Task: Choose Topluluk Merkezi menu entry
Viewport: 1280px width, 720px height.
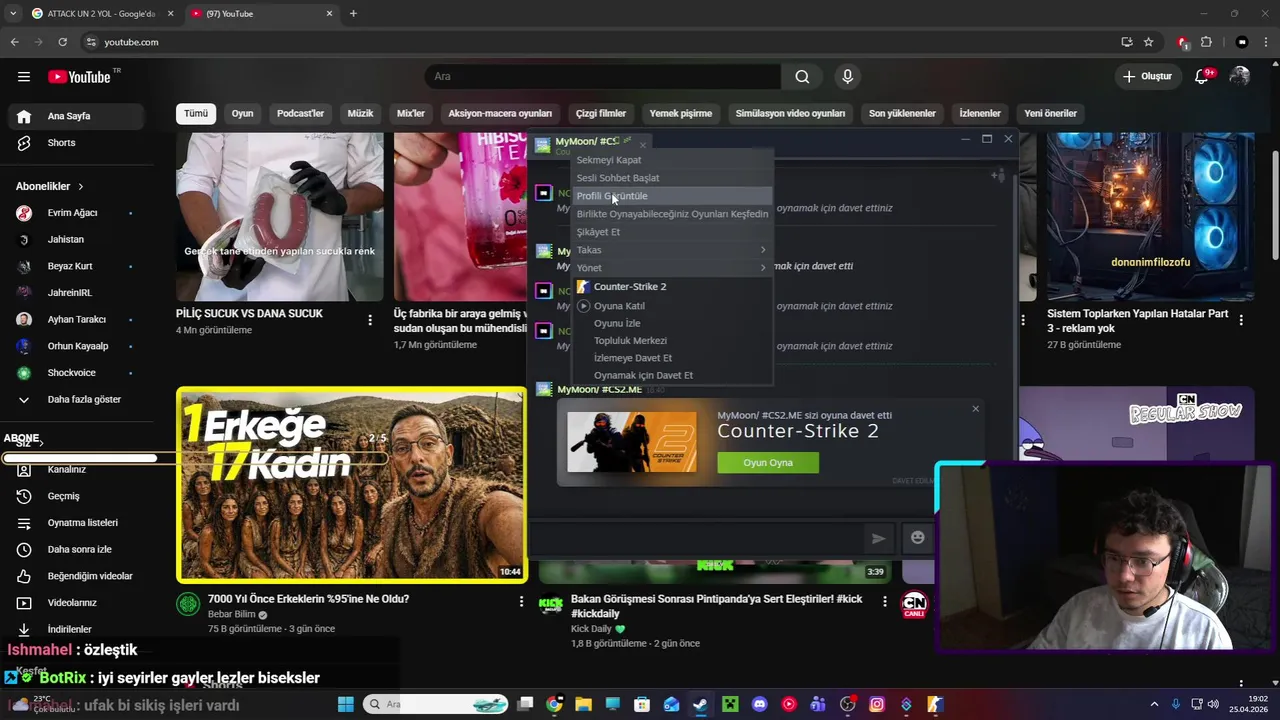Action: [x=673, y=341]
